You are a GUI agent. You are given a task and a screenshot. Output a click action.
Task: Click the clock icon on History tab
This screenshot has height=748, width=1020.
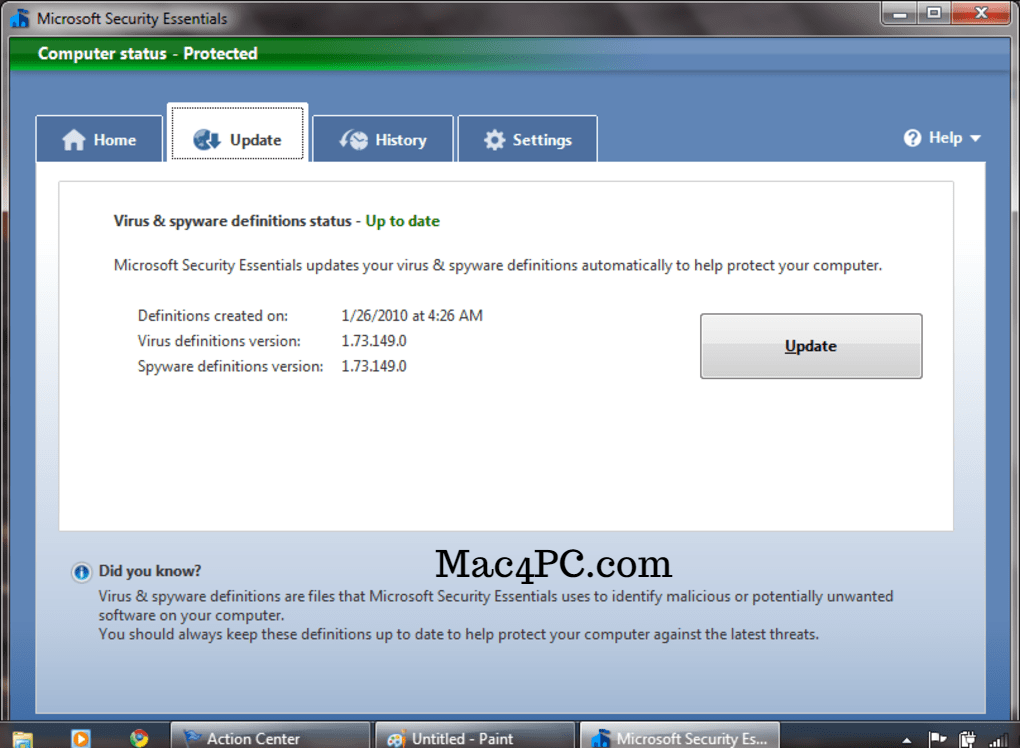[x=353, y=139]
